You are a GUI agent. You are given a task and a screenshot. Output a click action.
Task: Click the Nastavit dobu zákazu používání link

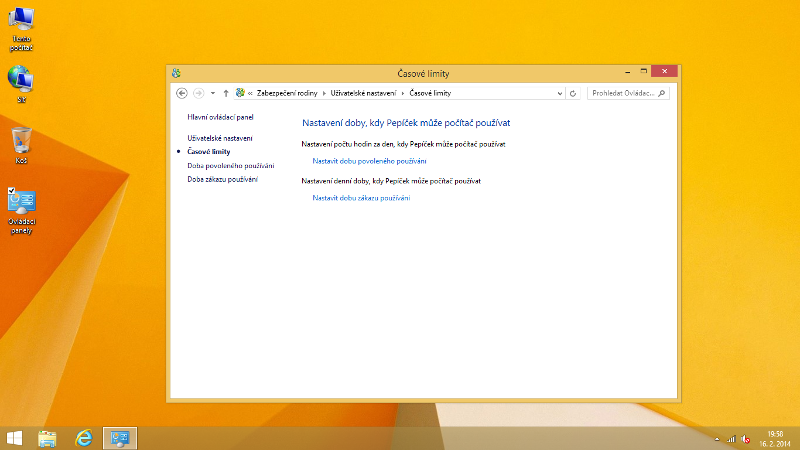point(361,198)
